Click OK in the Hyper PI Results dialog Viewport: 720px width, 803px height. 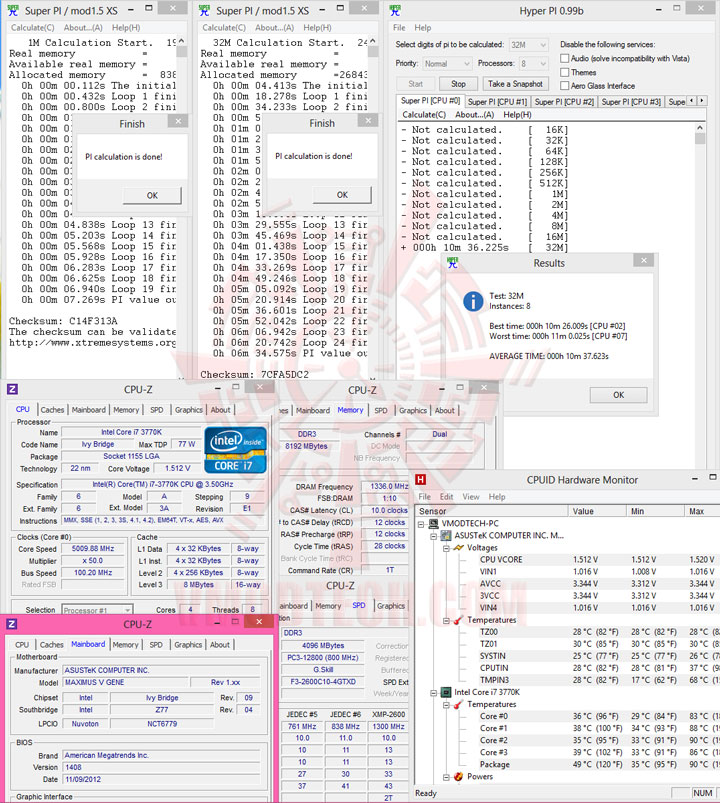(619, 395)
